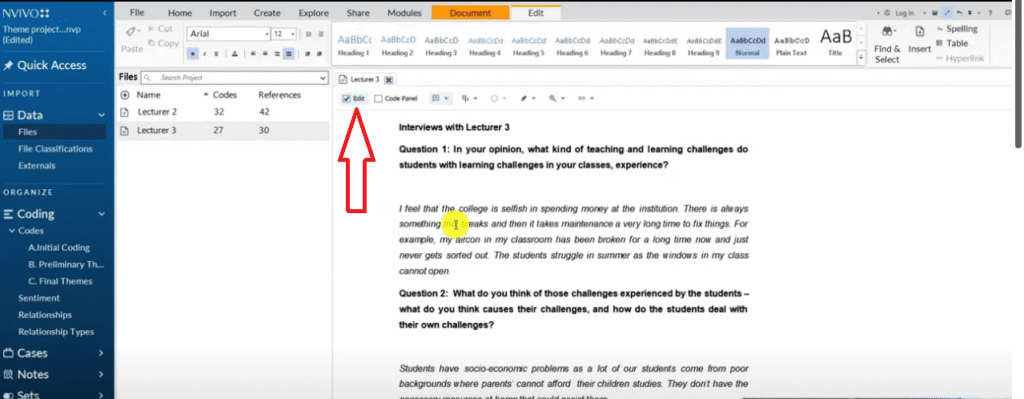The width and height of the screenshot is (1024, 399).
Task: Switch to the Import tab
Action: coord(223,12)
